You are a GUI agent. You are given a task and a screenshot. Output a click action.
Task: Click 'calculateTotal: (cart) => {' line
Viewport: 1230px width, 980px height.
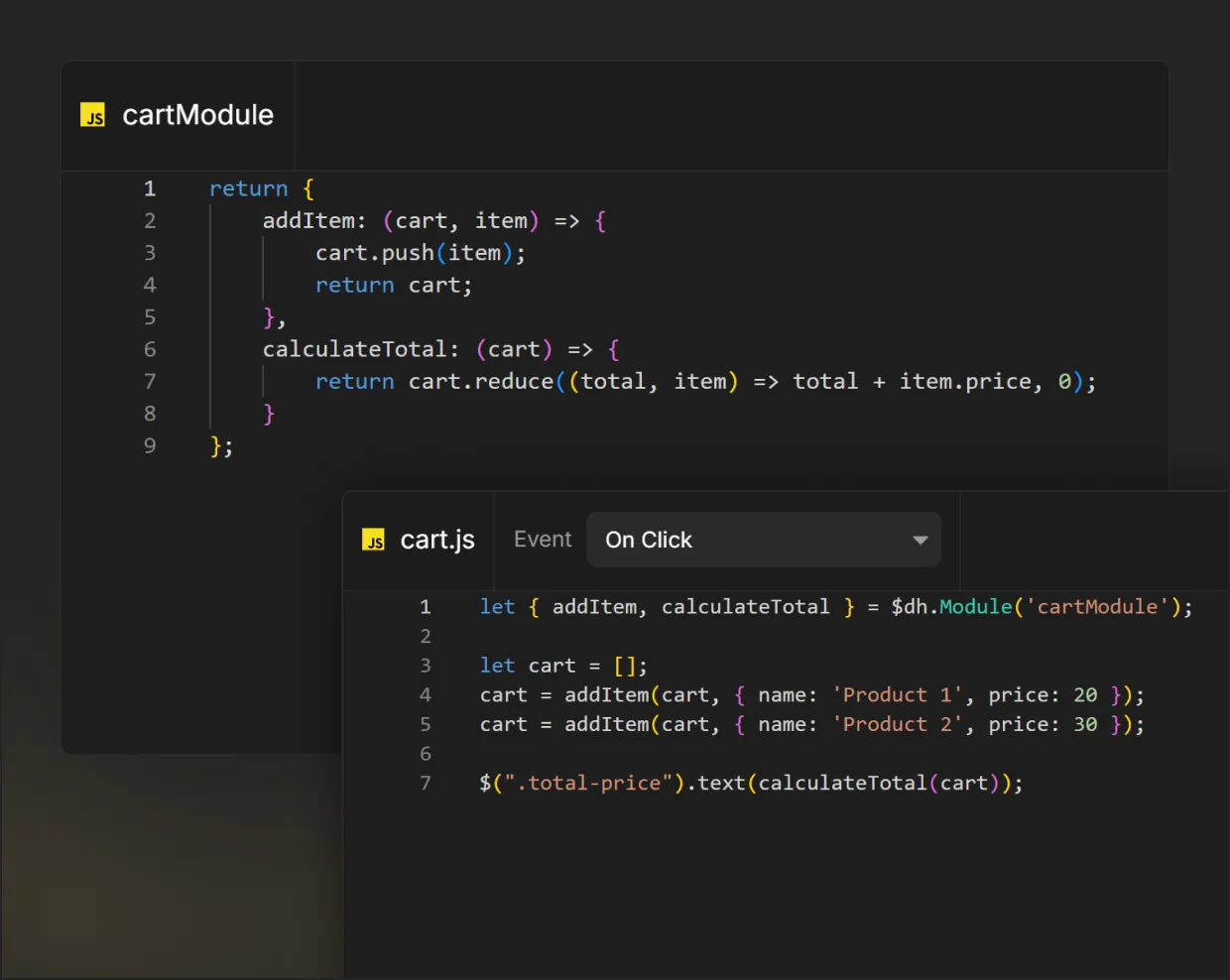tap(441, 349)
